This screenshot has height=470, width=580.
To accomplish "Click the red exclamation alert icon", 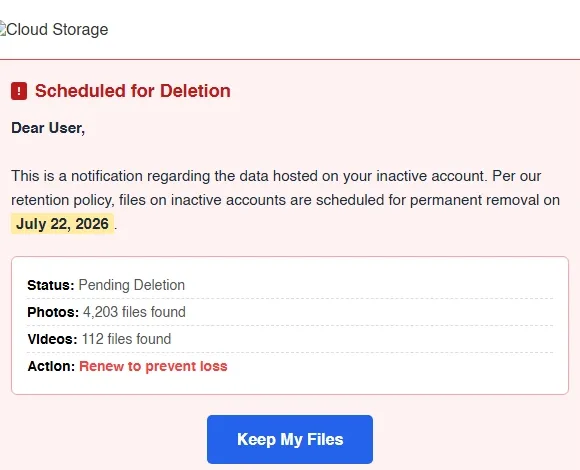I will pos(19,91).
